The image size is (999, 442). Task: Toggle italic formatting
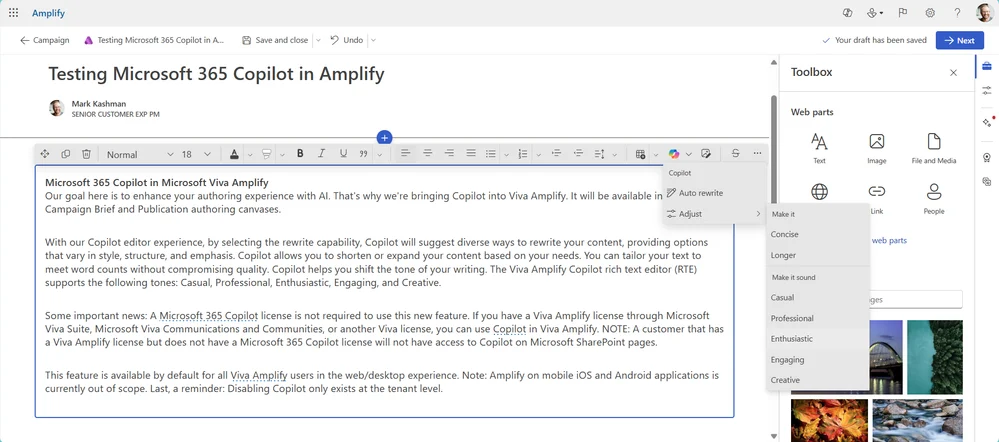click(322, 154)
